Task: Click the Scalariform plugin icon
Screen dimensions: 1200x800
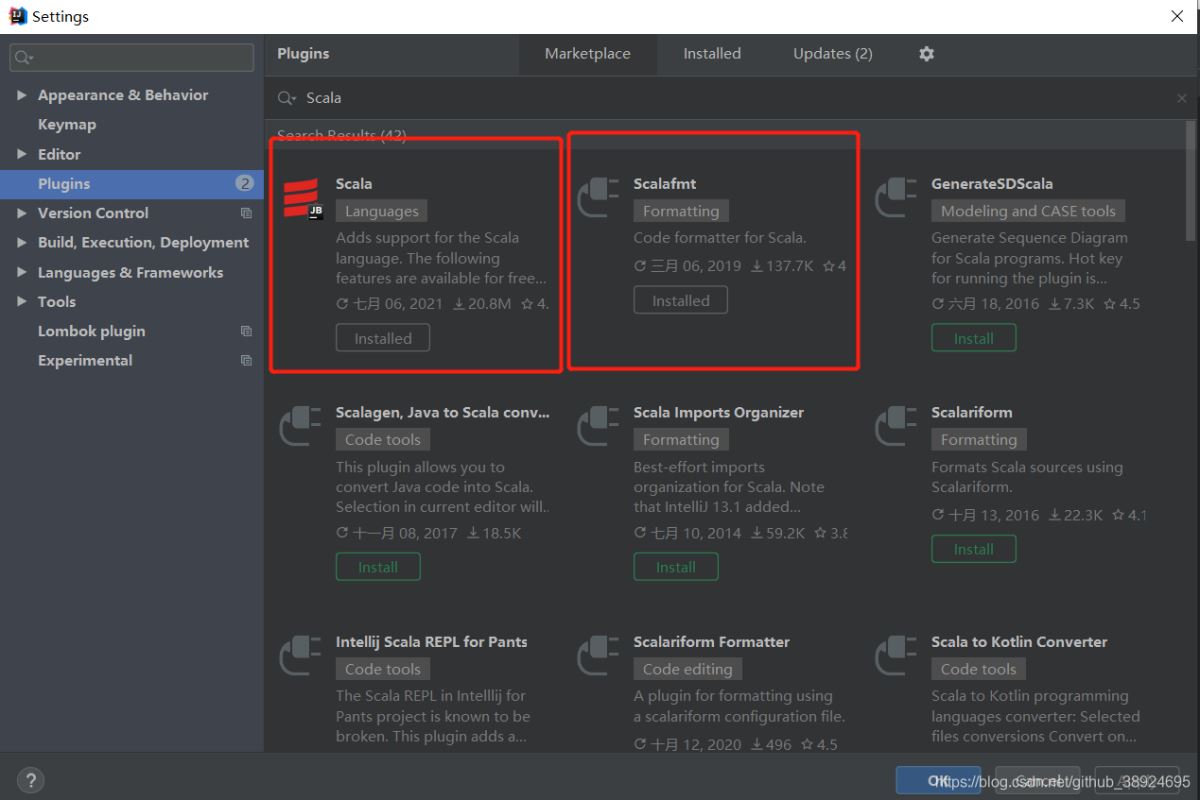Action: point(897,427)
